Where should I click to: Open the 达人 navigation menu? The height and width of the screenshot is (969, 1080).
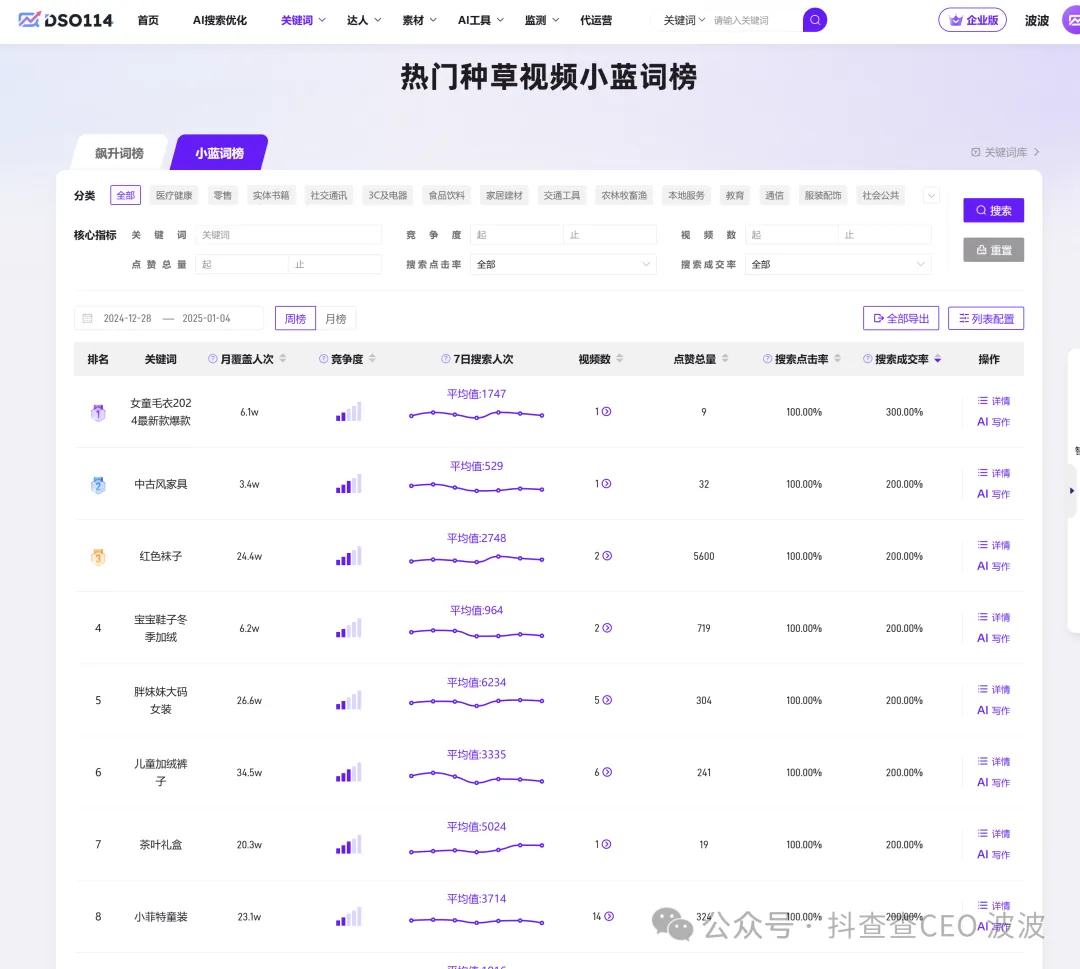[x=362, y=20]
